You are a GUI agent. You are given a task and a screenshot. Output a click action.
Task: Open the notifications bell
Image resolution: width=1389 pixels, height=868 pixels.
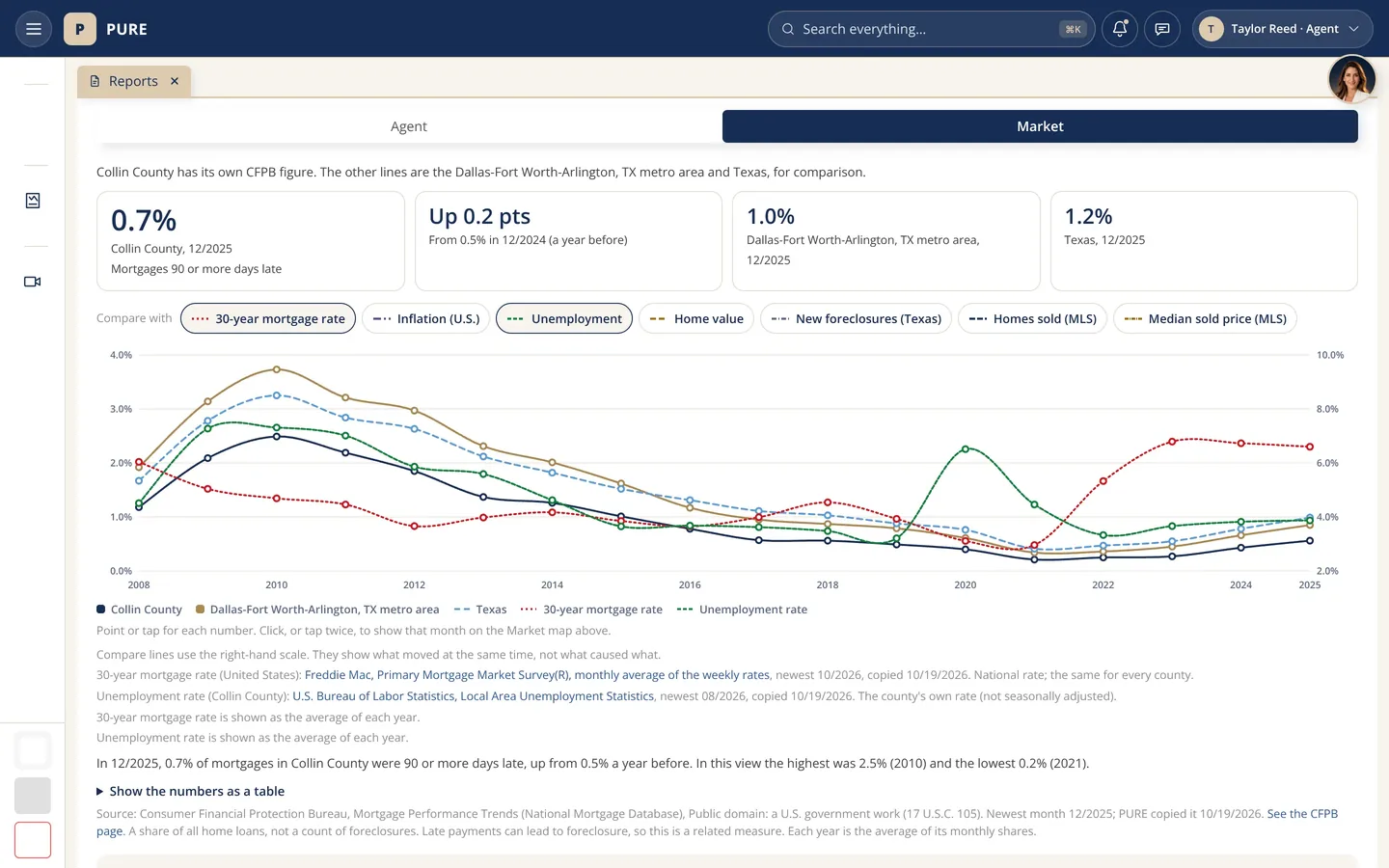1120,29
